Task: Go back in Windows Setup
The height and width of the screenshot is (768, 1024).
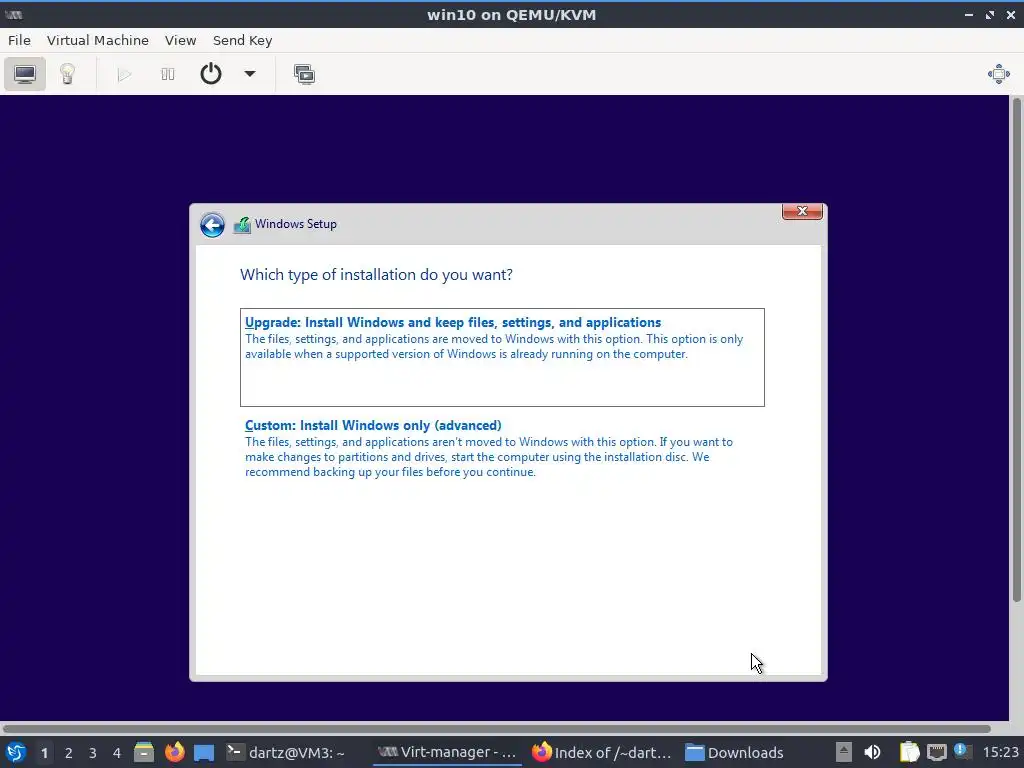Action: tap(212, 225)
